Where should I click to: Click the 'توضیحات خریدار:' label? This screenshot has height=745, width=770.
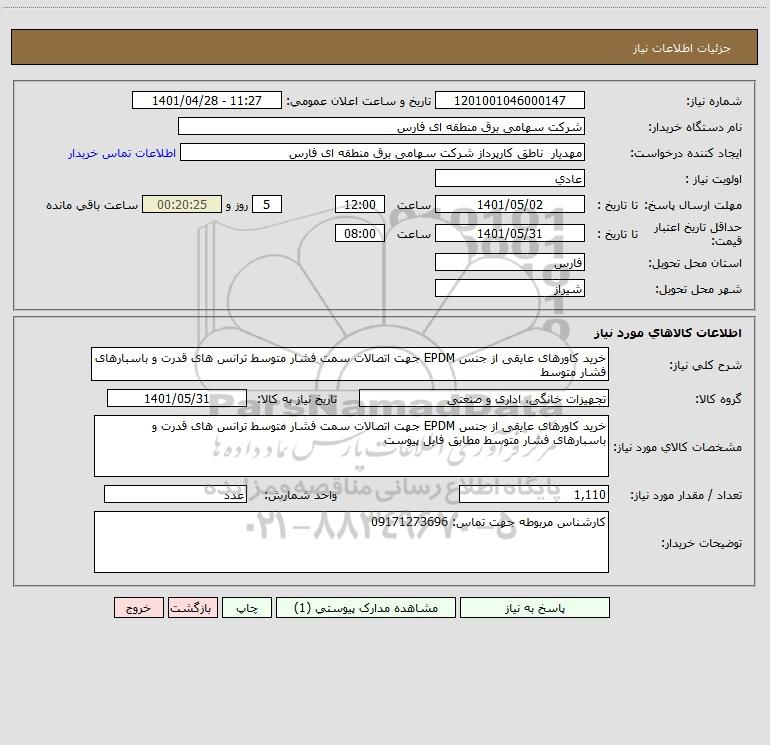point(701,543)
